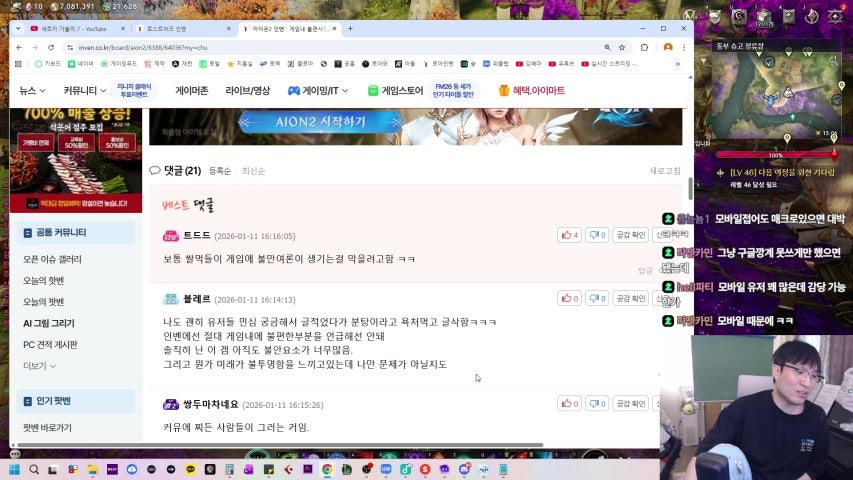Open AI 그림 그리기 in sidebar
Screen dimensions: 853x480
click(48, 323)
